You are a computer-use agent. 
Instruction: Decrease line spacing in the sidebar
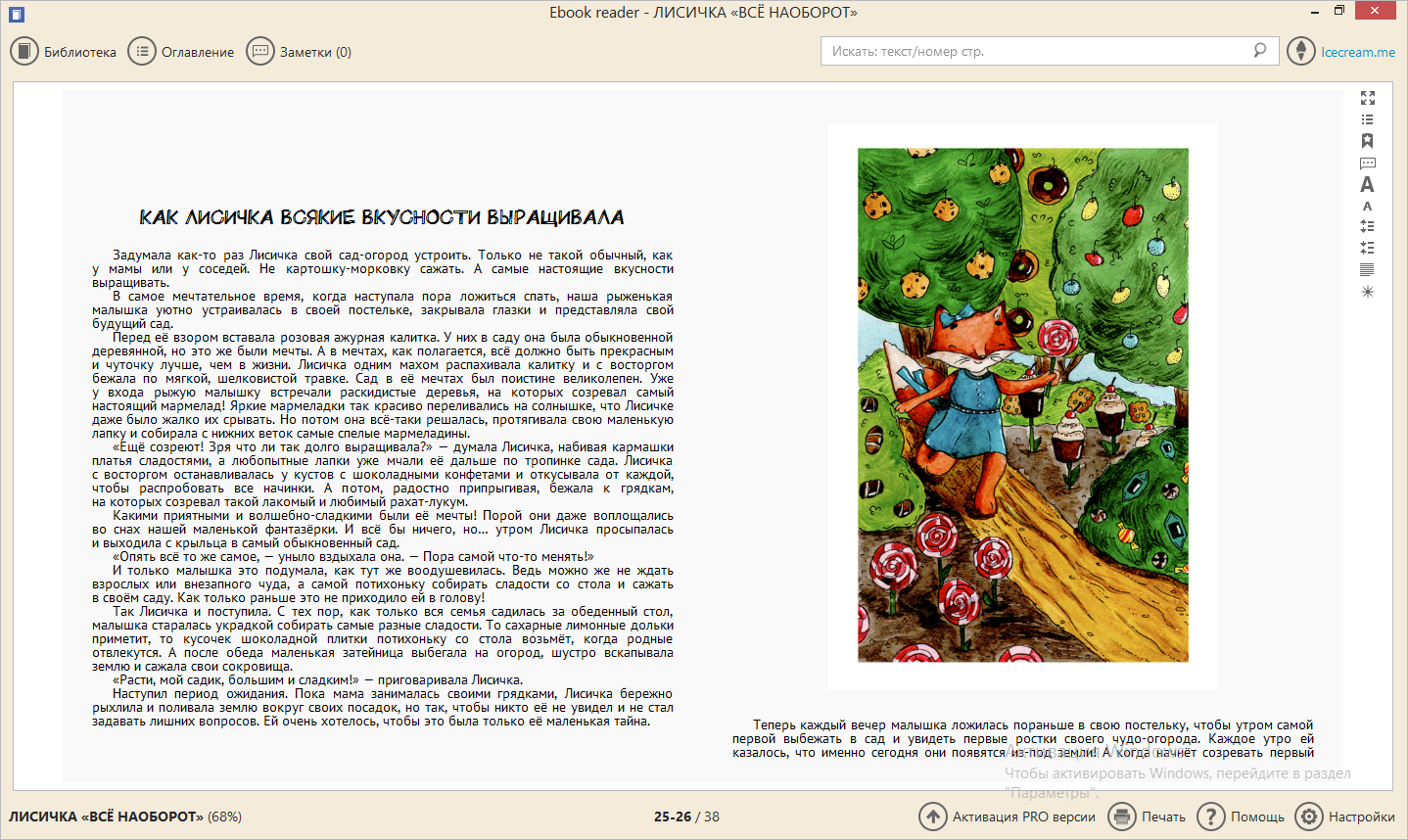coord(1367,248)
